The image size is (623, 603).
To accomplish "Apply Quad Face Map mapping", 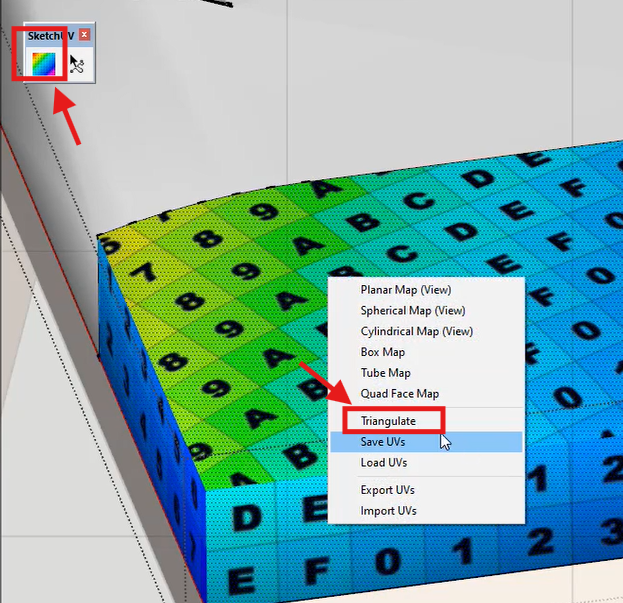I will pyautogui.click(x=399, y=394).
